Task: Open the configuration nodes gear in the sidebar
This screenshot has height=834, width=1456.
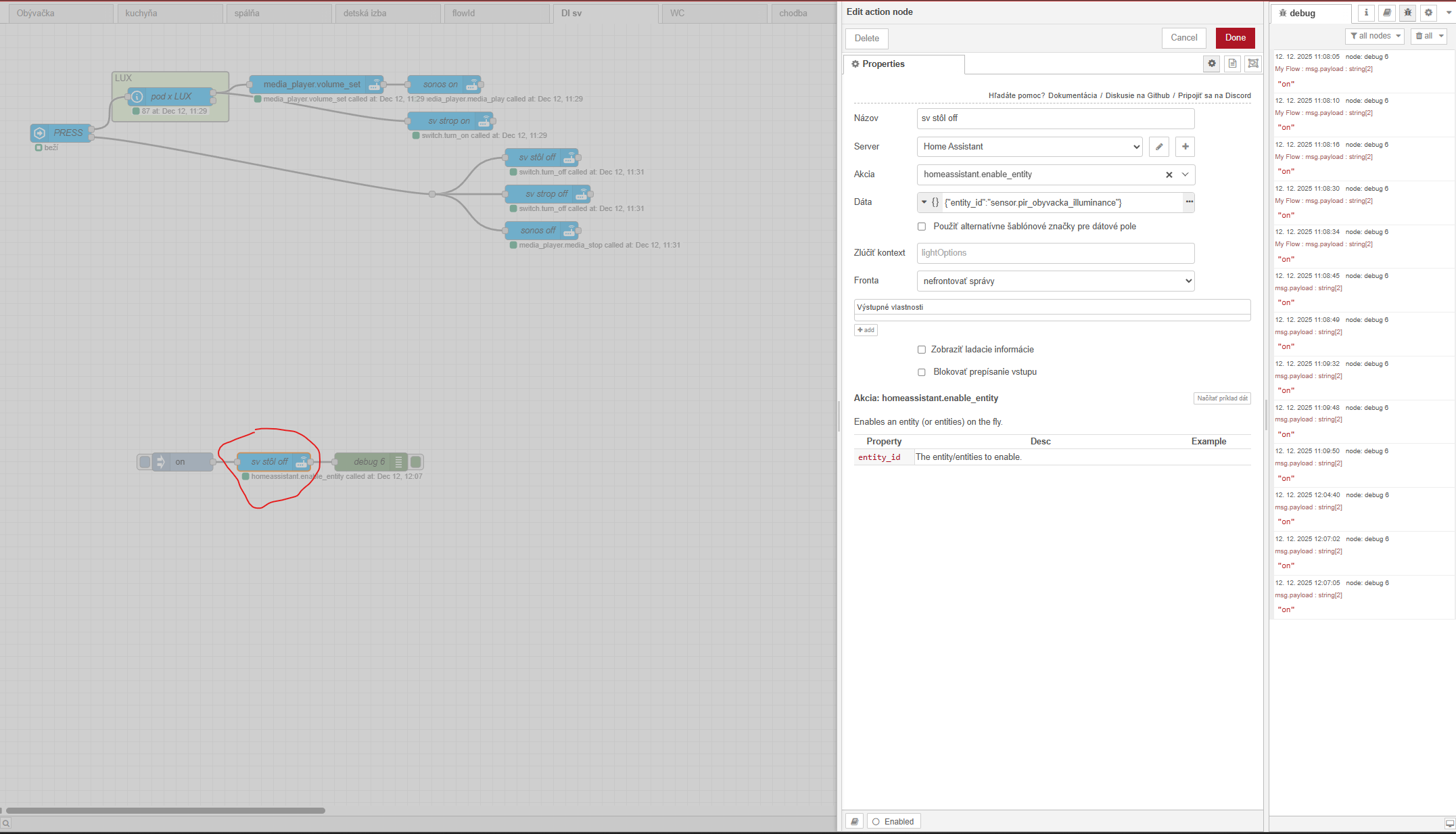Action: [1428, 12]
